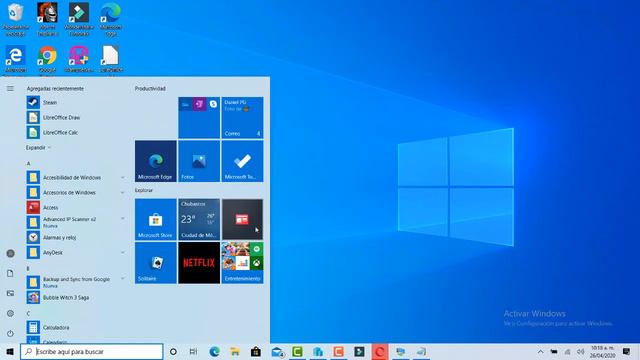
Task: Open the Action Center notifications
Action: tap(627, 352)
